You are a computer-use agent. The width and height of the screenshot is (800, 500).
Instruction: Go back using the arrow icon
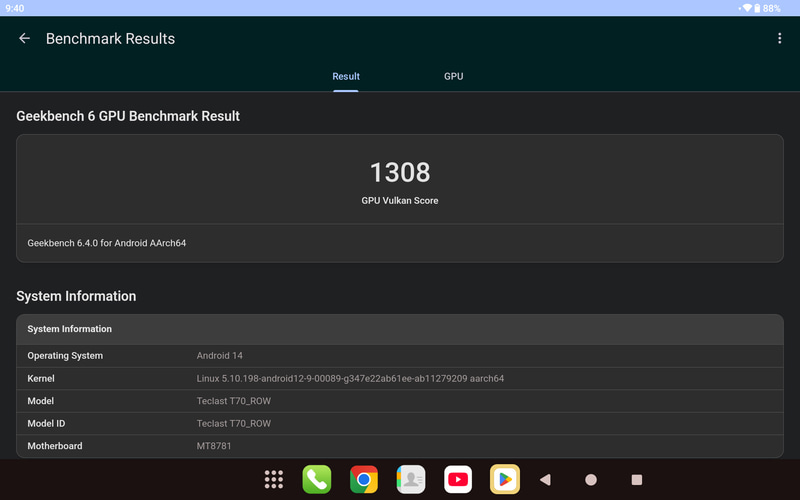[x=24, y=38]
